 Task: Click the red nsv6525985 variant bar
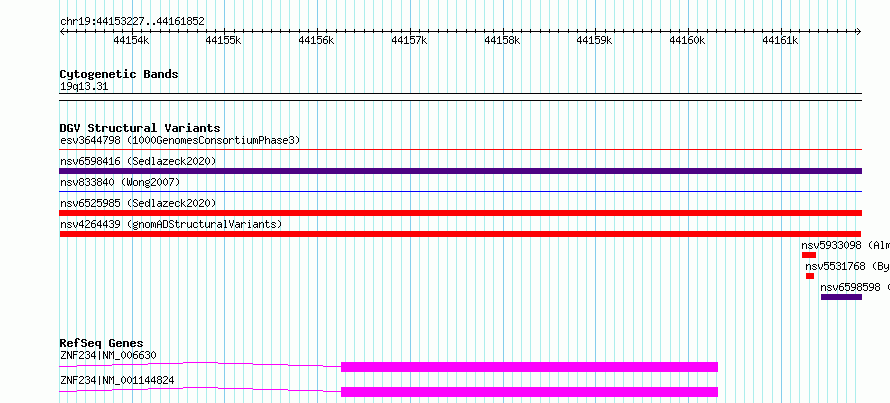460,213
